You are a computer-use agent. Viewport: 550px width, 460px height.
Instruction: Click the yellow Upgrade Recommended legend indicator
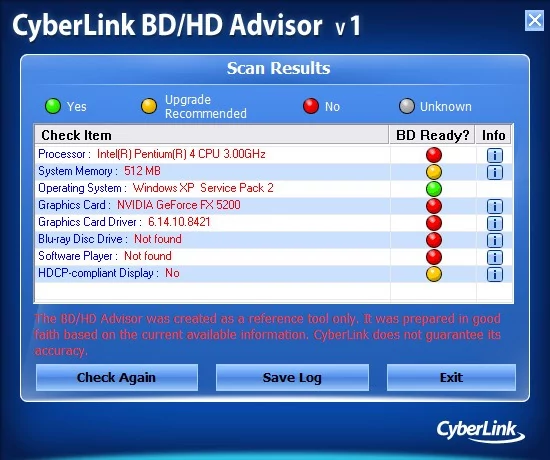[149, 106]
